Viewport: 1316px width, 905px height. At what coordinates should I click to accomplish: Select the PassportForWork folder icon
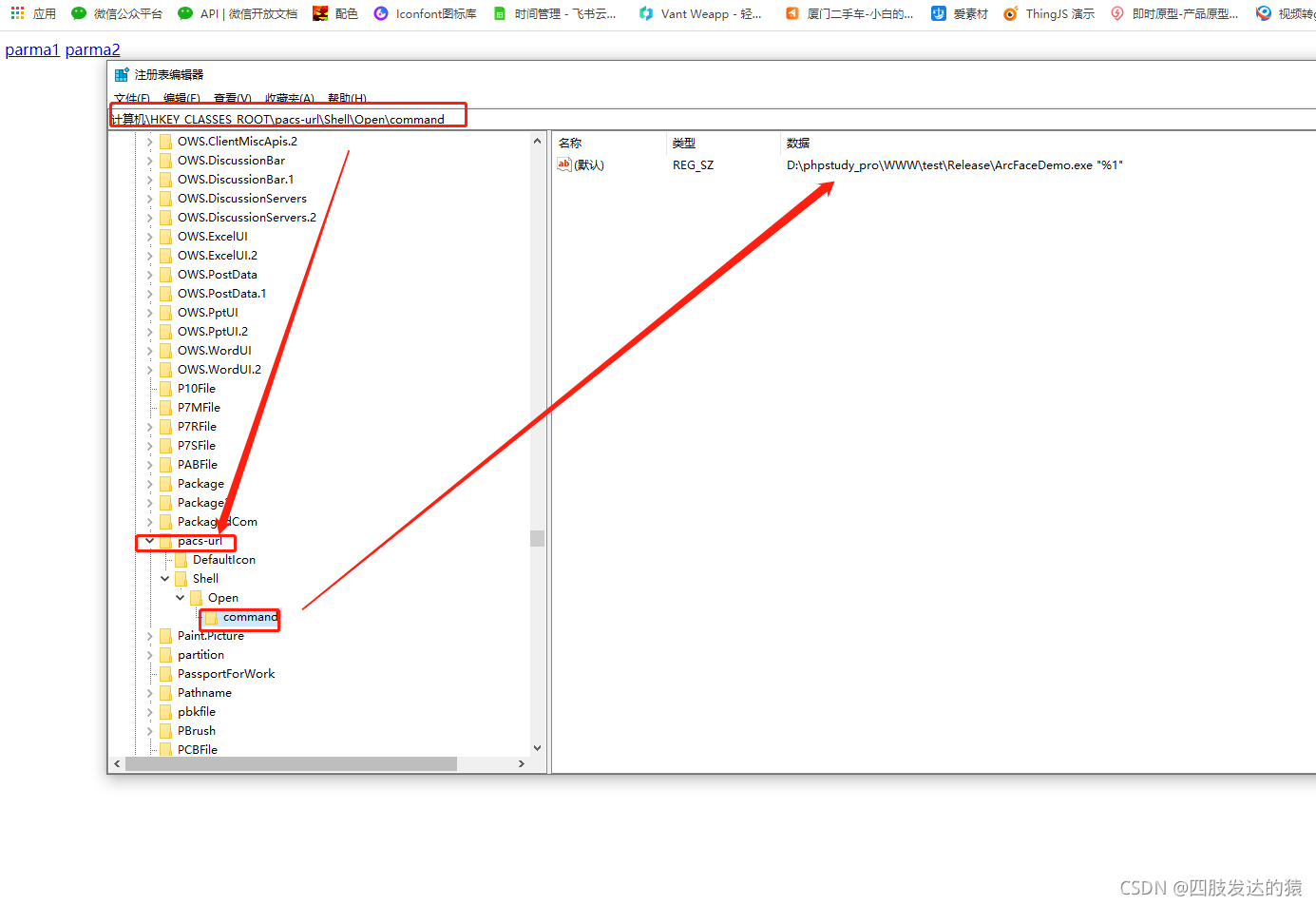click(166, 674)
